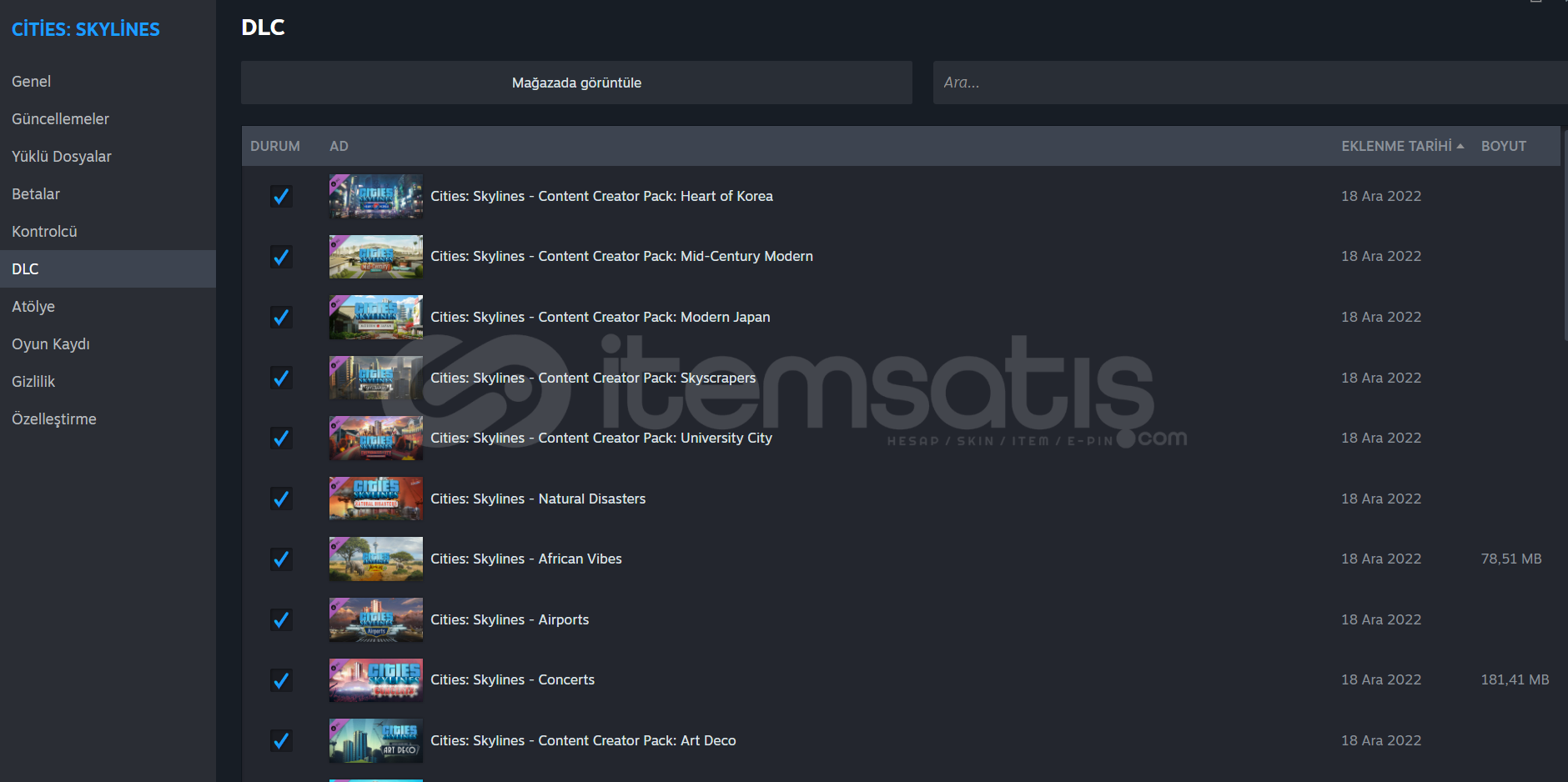Click the Mağazada görüntüle button

click(576, 83)
